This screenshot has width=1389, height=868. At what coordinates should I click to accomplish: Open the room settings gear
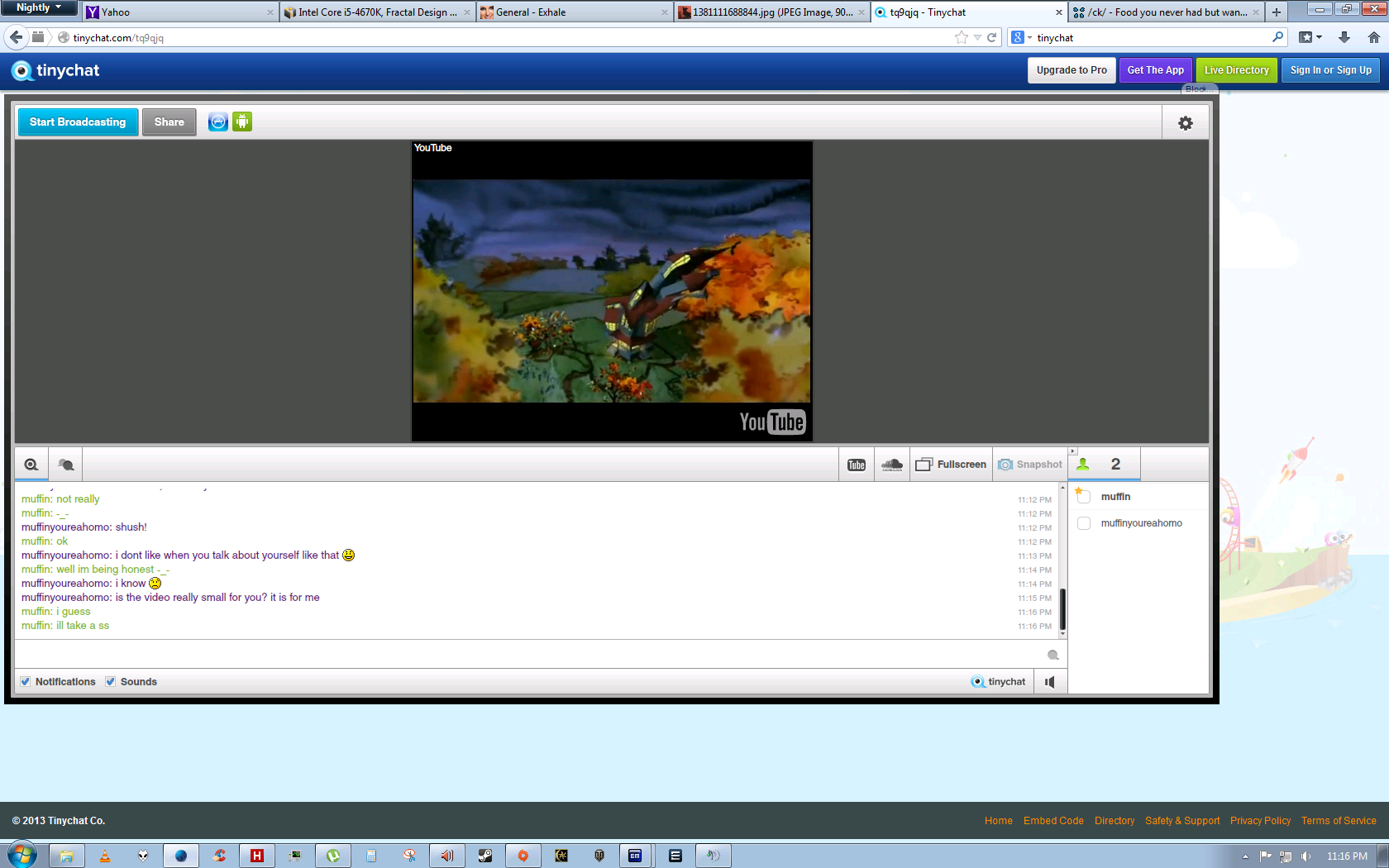click(1186, 122)
